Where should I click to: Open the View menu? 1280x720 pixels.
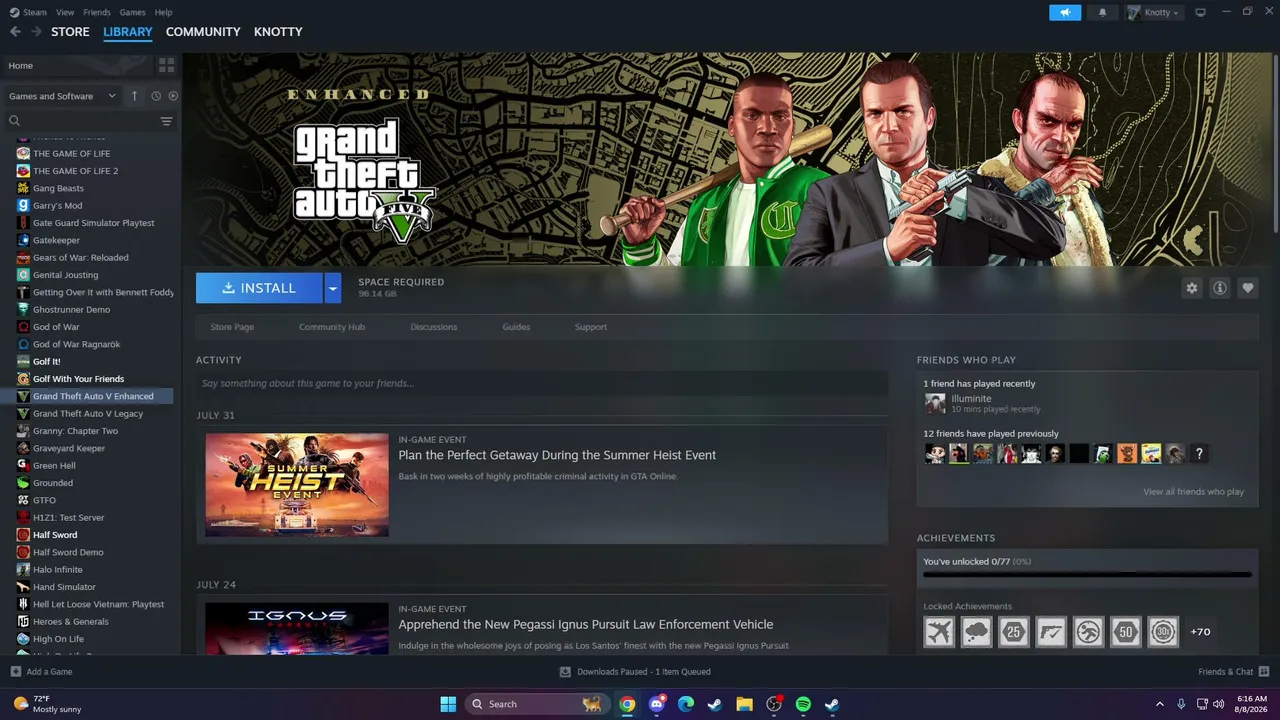[x=65, y=12]
